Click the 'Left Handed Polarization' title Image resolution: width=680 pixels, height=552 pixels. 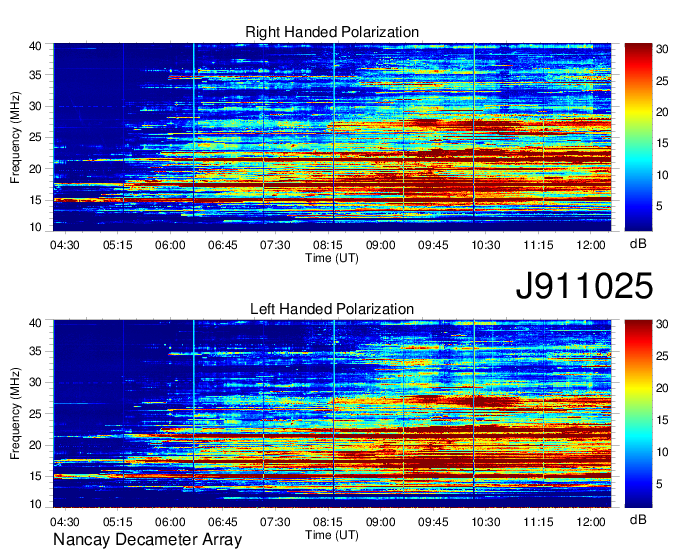[x=332, y=309]
